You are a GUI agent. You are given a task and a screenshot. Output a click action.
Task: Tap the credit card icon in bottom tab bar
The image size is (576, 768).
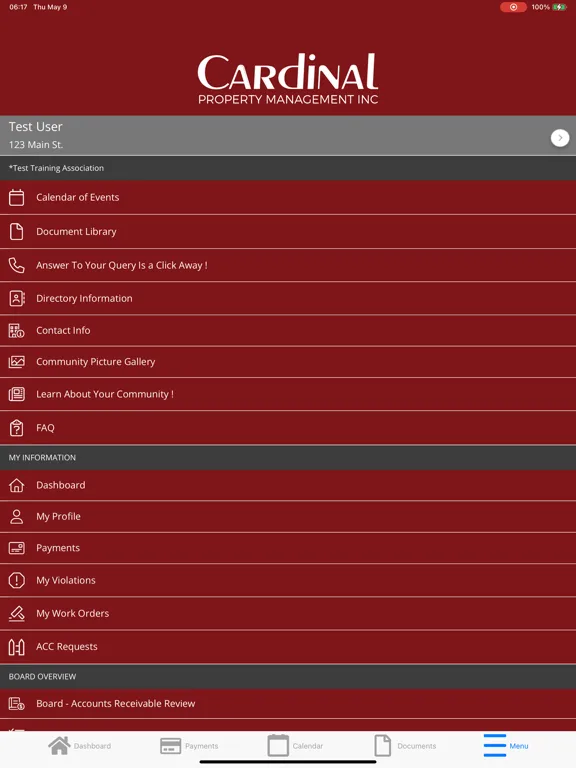(x=170, y=746)
